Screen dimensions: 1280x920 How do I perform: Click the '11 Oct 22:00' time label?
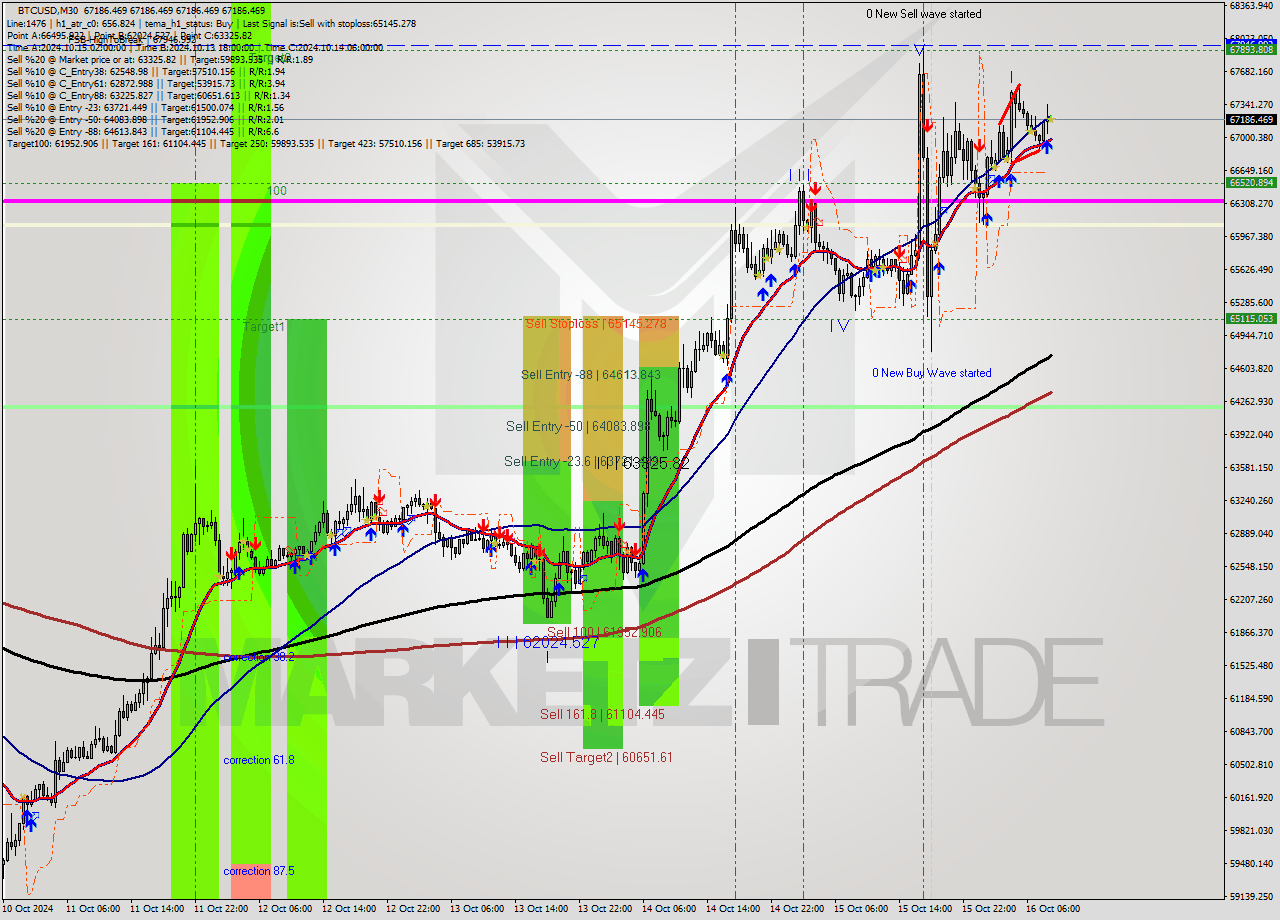220,909
